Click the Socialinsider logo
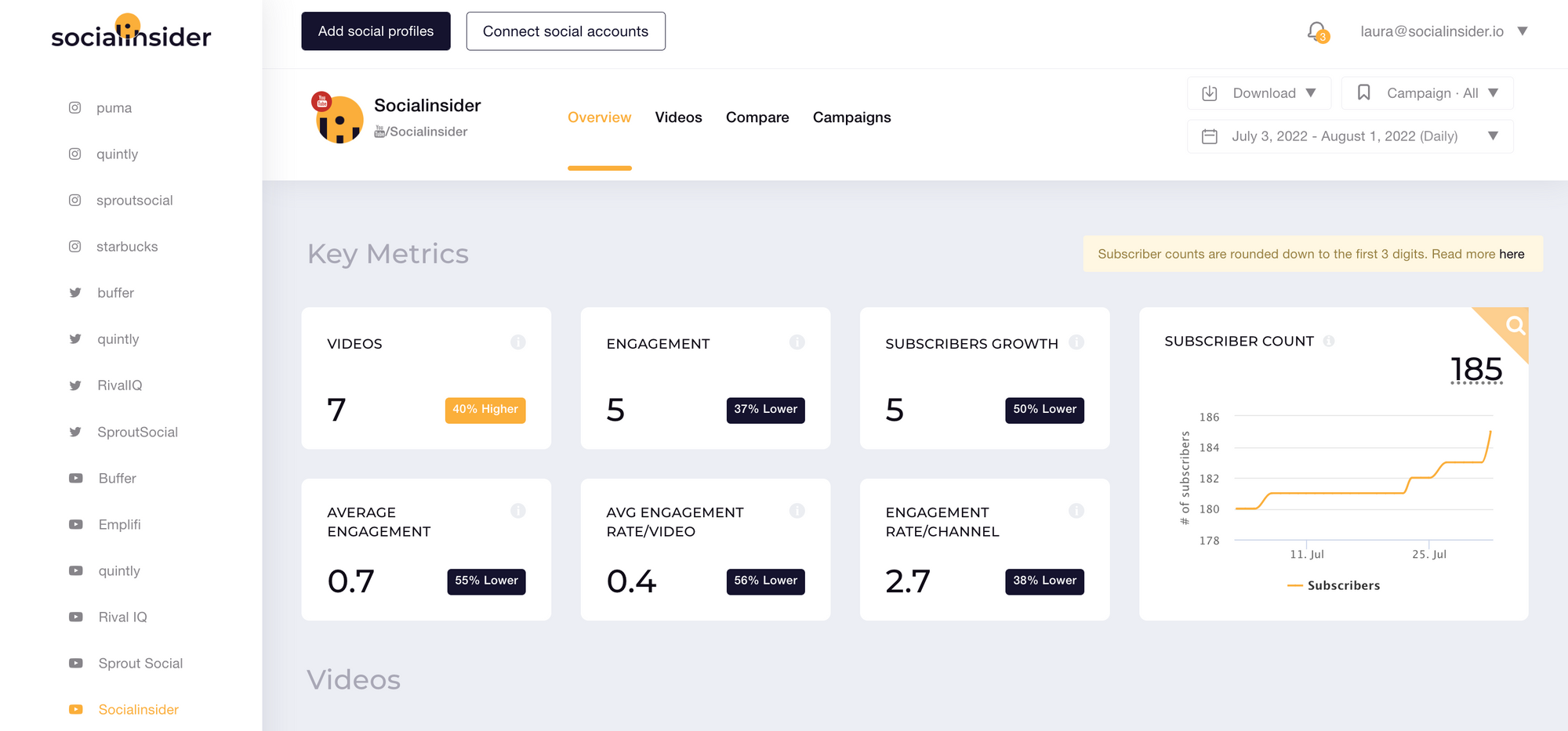1568x731 pixels. 131,32
